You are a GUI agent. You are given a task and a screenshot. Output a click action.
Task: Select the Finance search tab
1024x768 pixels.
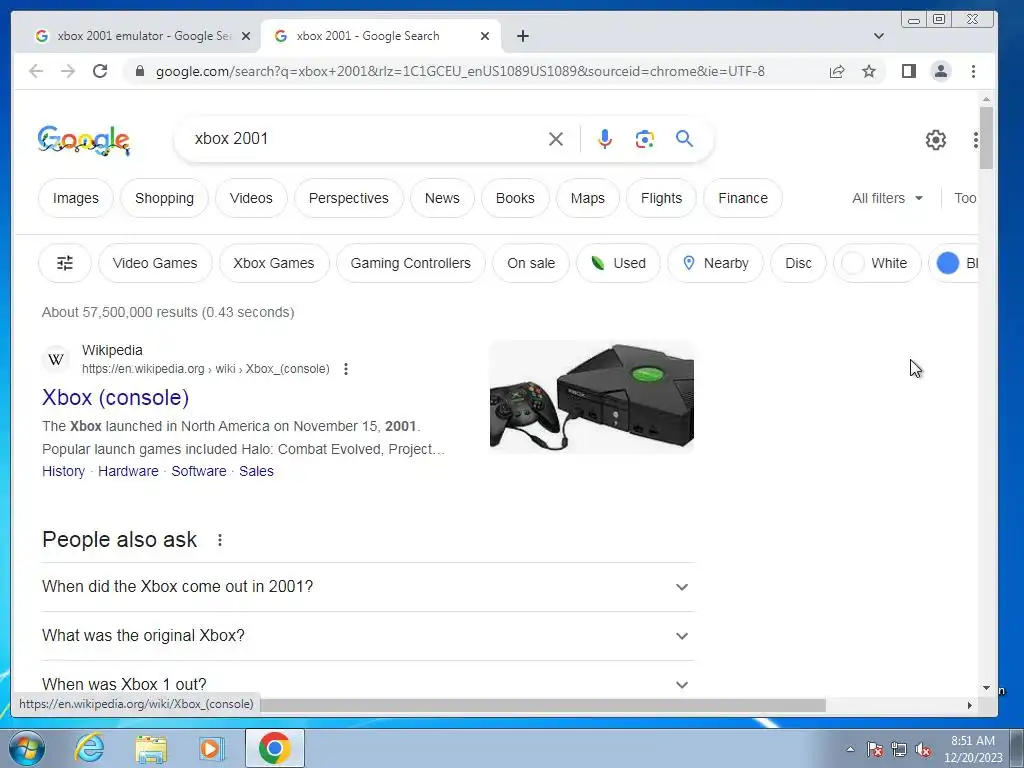tap(743, 198)
